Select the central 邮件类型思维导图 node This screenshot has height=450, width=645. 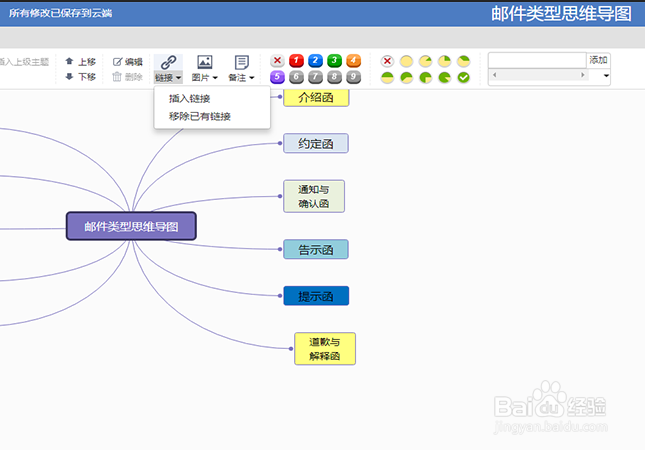coord(131,226)
